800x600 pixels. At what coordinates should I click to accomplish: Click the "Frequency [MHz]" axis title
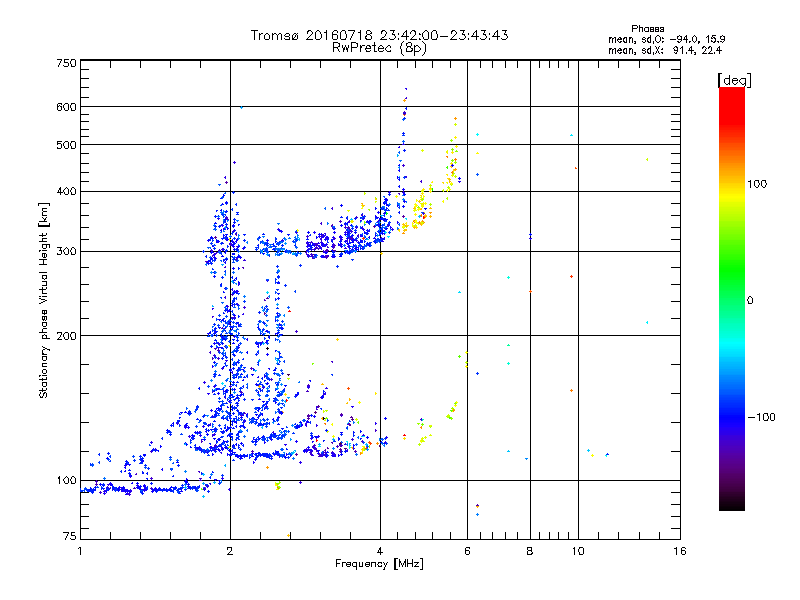click(379, 564)
